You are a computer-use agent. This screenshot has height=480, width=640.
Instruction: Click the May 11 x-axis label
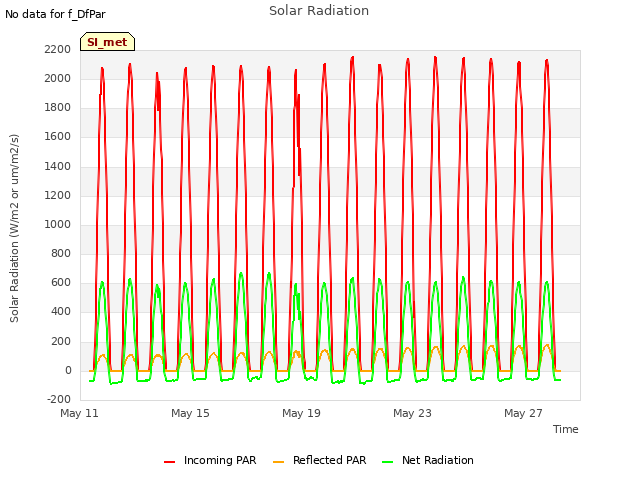click(x=79, y=413)
